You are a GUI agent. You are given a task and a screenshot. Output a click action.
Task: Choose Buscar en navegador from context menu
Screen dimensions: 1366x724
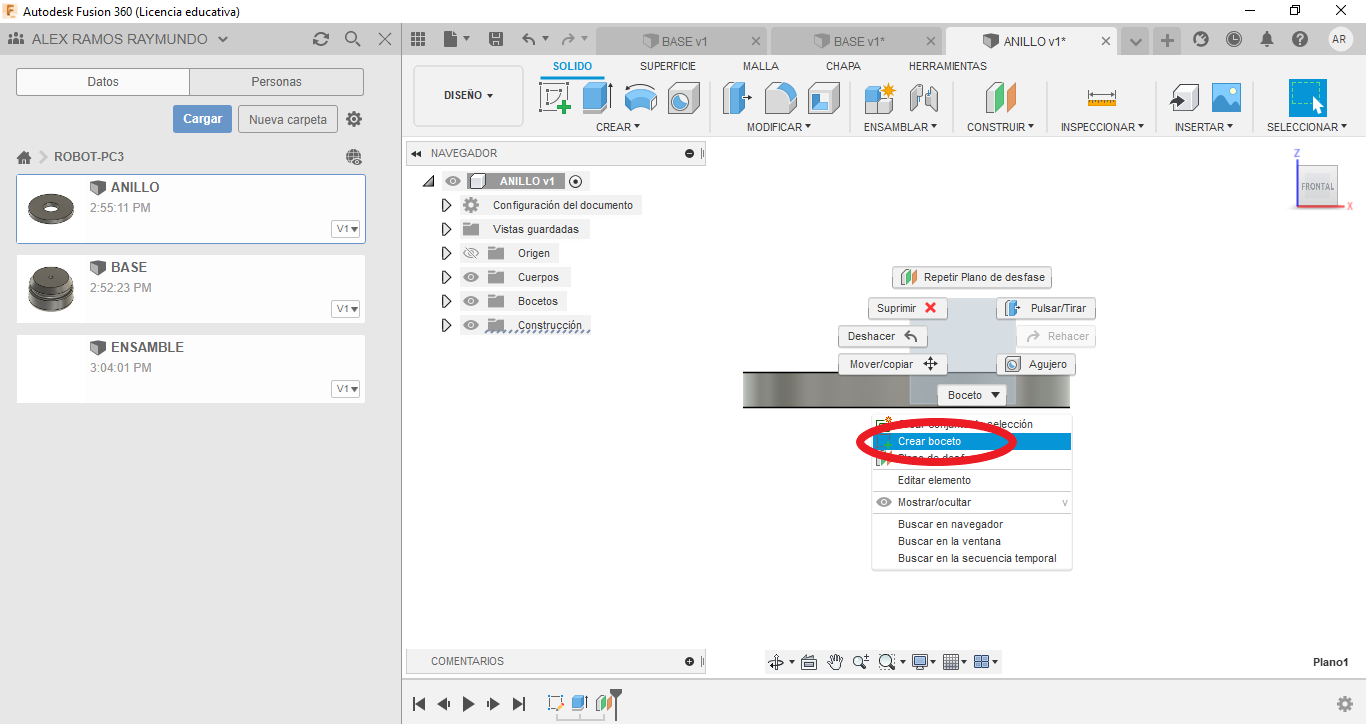[x=971, y=524]
